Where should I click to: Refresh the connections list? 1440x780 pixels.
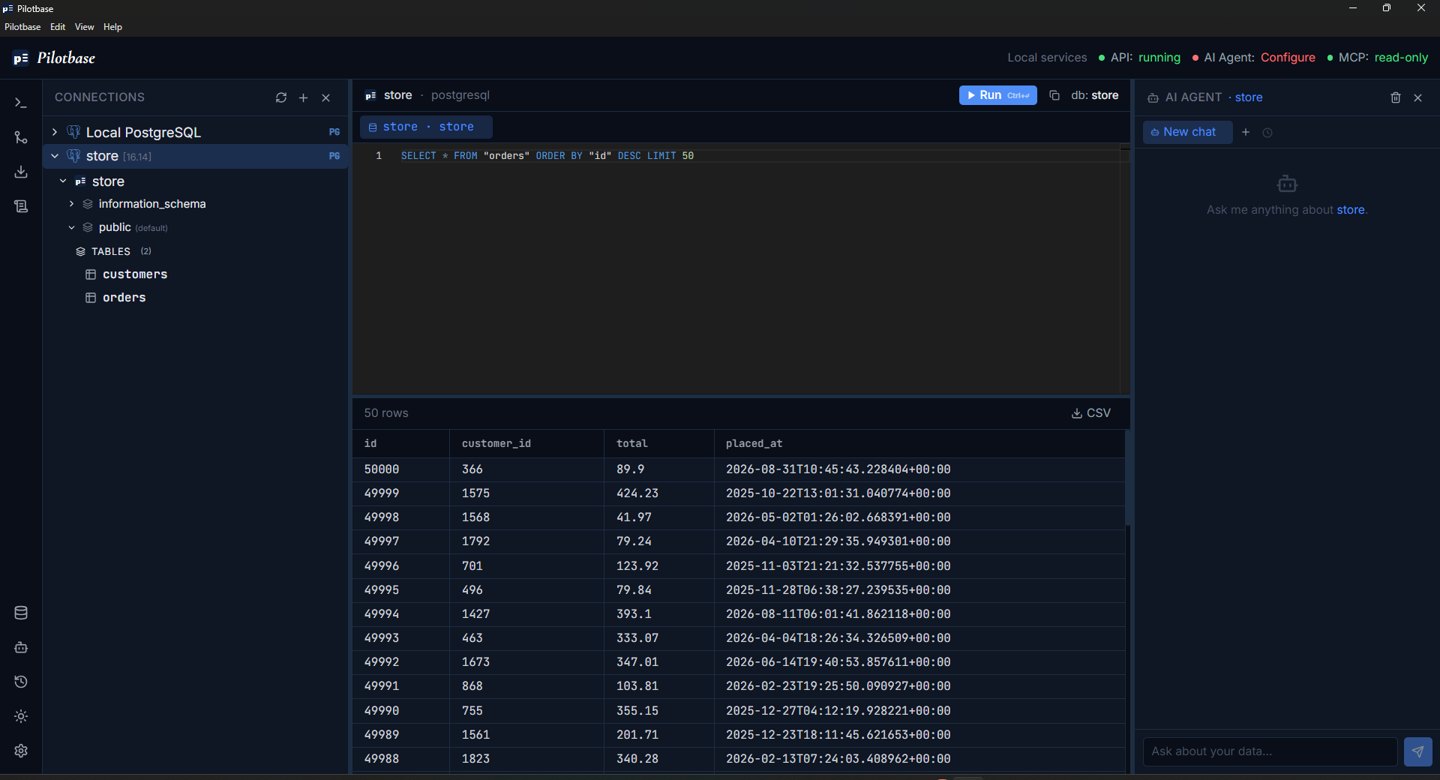(x=281, y=98)
